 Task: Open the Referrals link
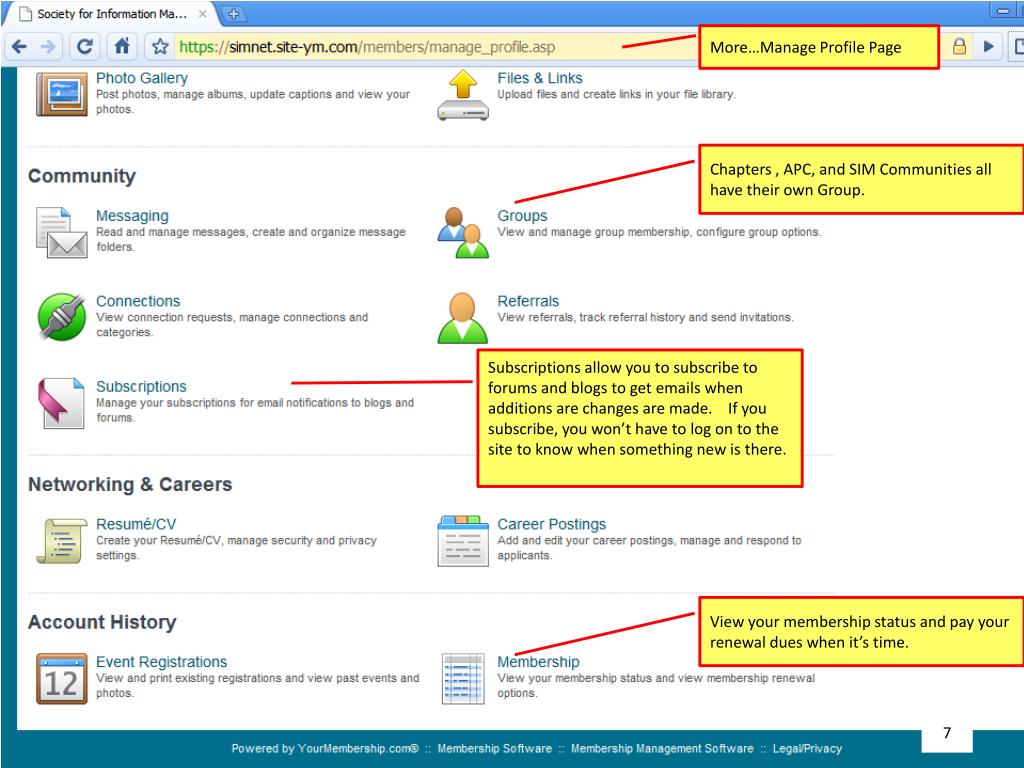pyautogui.click(x=528, y=301)
